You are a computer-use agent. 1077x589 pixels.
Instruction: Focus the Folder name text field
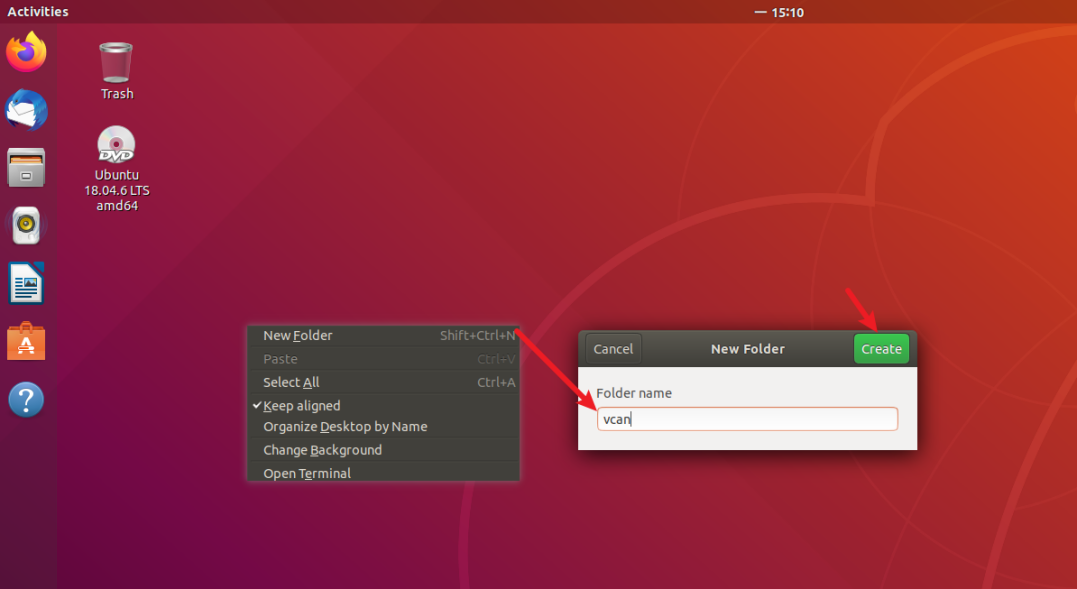tap(747, 419)
